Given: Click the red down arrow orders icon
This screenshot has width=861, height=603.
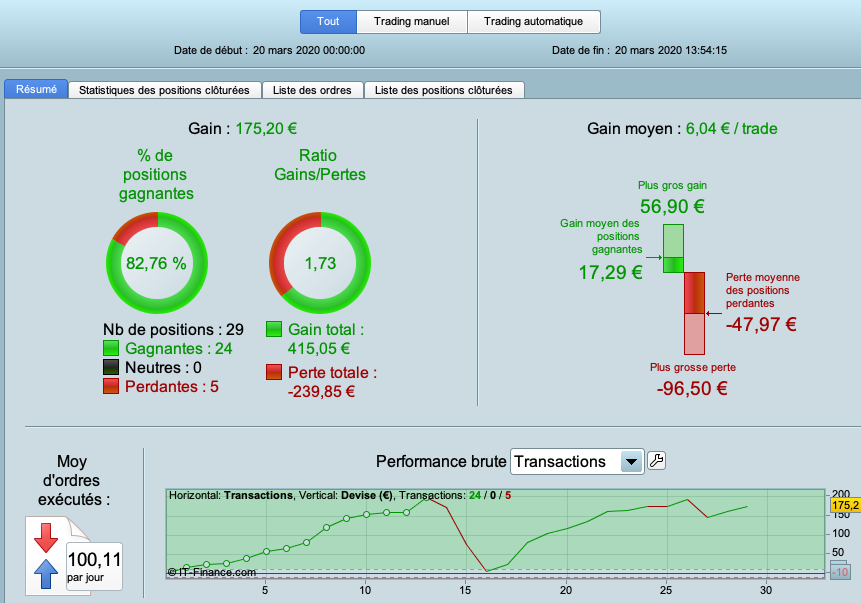Looking at the screenshot, I should [46, 537].
